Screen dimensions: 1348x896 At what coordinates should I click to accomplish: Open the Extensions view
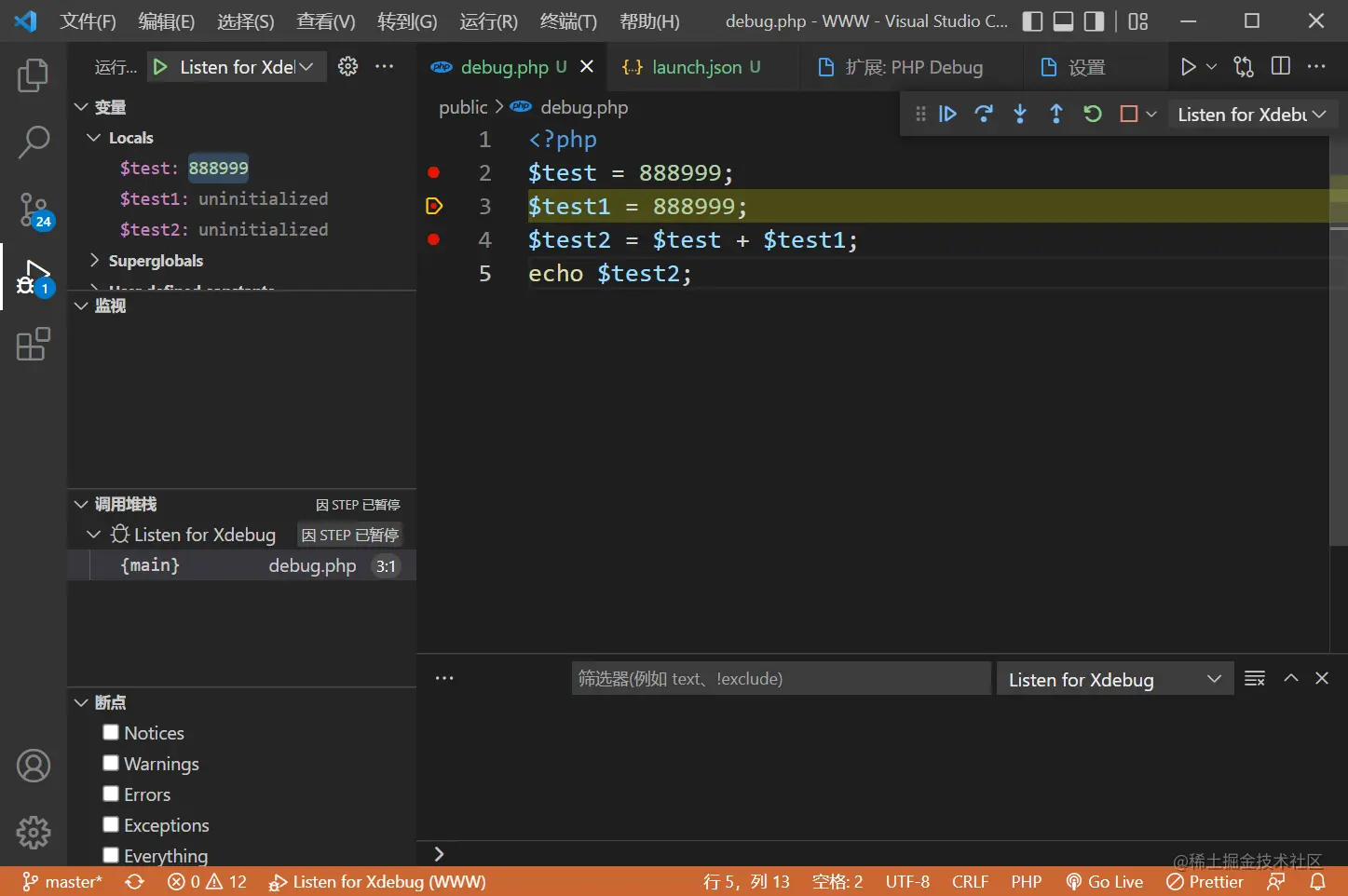click(34, 344)
